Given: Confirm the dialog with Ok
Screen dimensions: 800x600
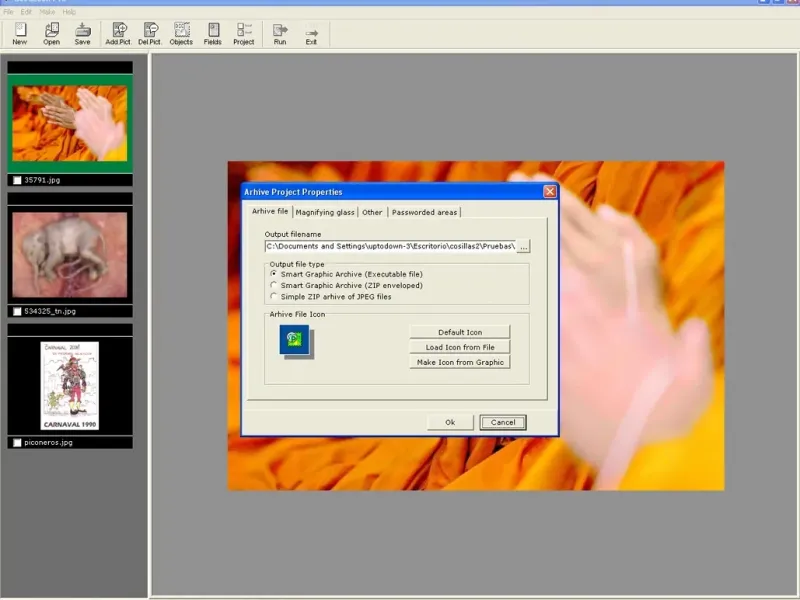Looking at the screenshot, I should [x=450, y=422].
